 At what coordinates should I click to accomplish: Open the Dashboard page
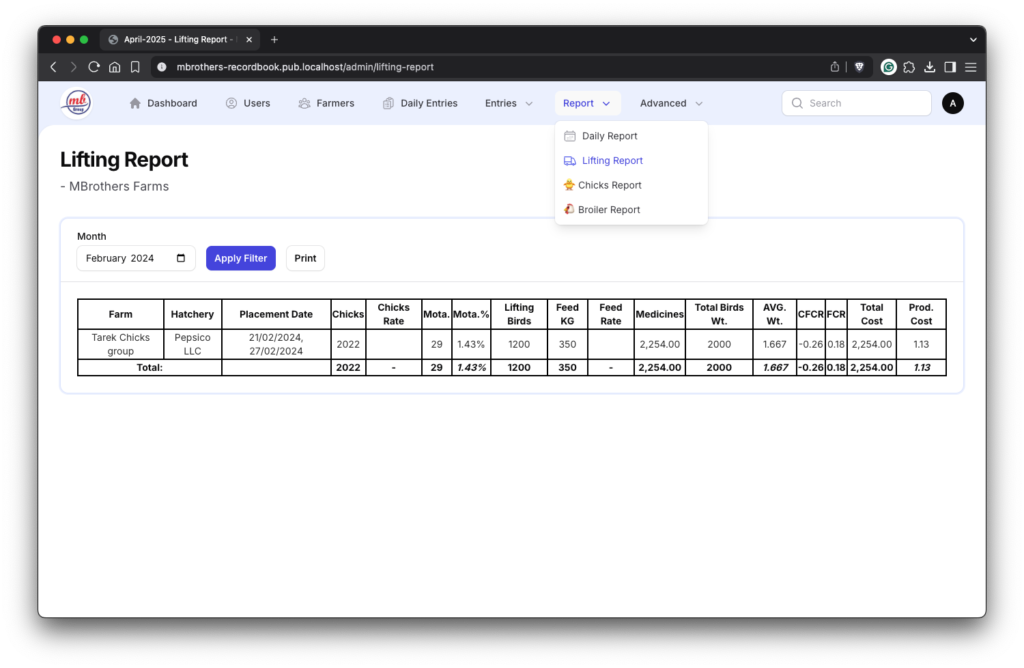point(163,103)
